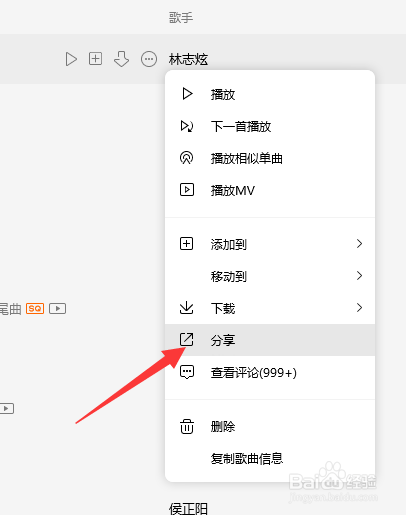Click the play icon in the song row toolbar
Image resolution: width=406 pixels, height=515 pixels.
click(71, 59)
